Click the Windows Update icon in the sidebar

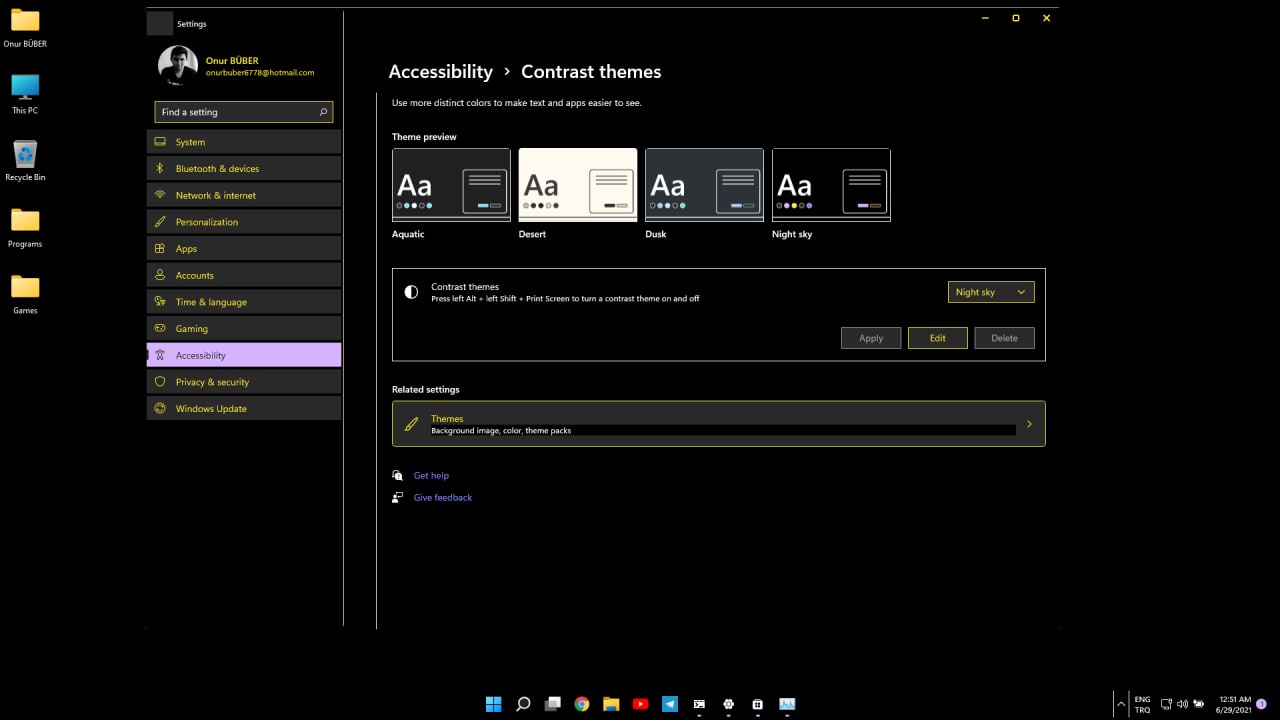pyautogui.click(x=160, y=408)
